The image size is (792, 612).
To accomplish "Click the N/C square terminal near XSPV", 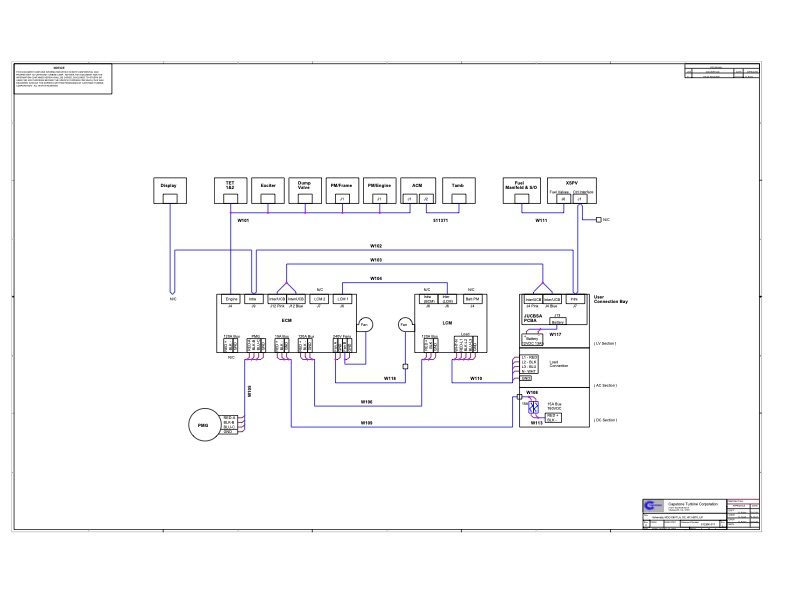I will (599, 220).
